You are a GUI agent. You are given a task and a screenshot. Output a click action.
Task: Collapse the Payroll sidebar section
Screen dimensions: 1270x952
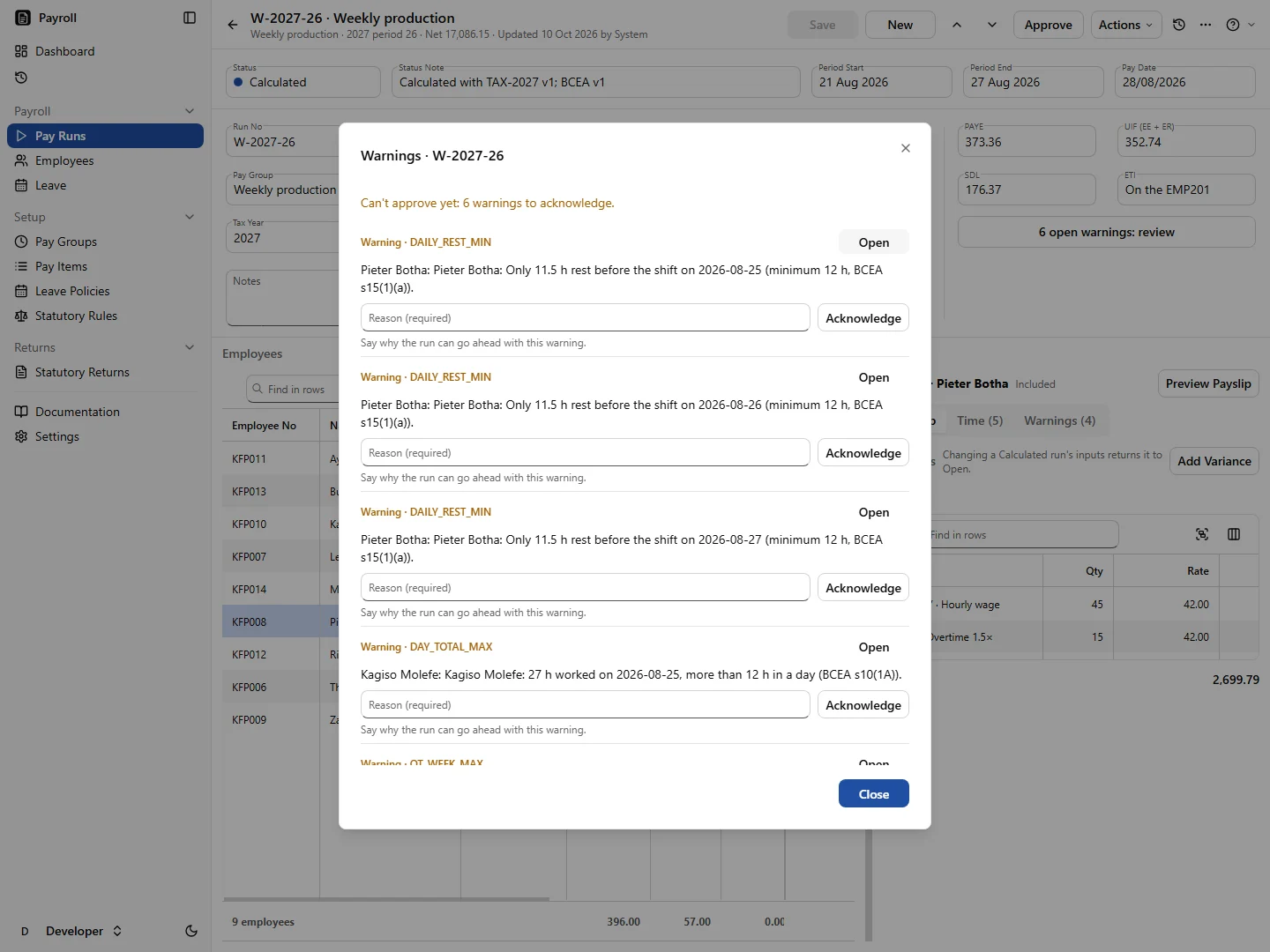(x=190, y=111)
